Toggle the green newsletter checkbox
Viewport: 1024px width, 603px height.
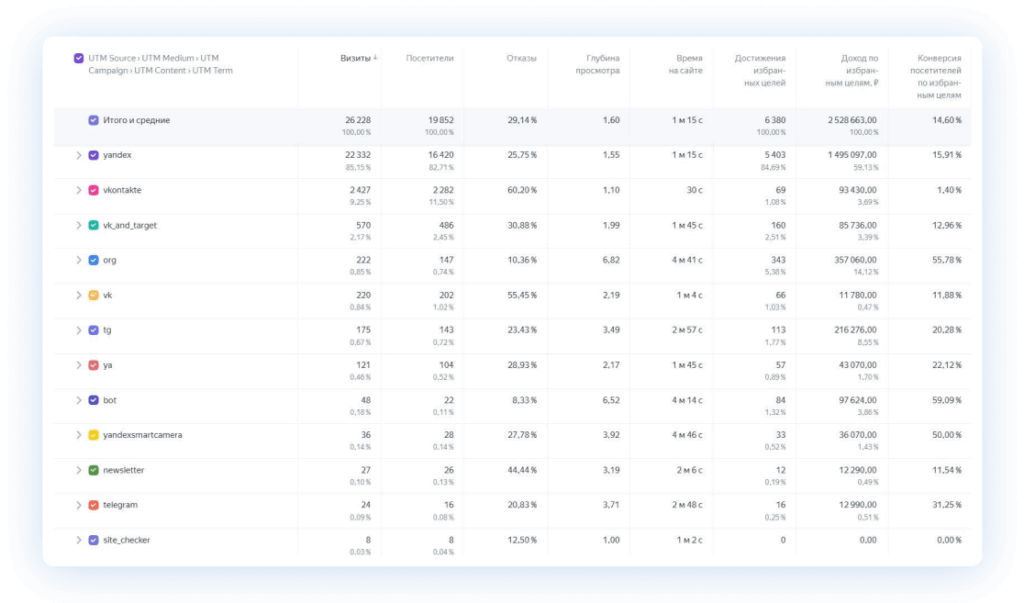tap(93, 470)
